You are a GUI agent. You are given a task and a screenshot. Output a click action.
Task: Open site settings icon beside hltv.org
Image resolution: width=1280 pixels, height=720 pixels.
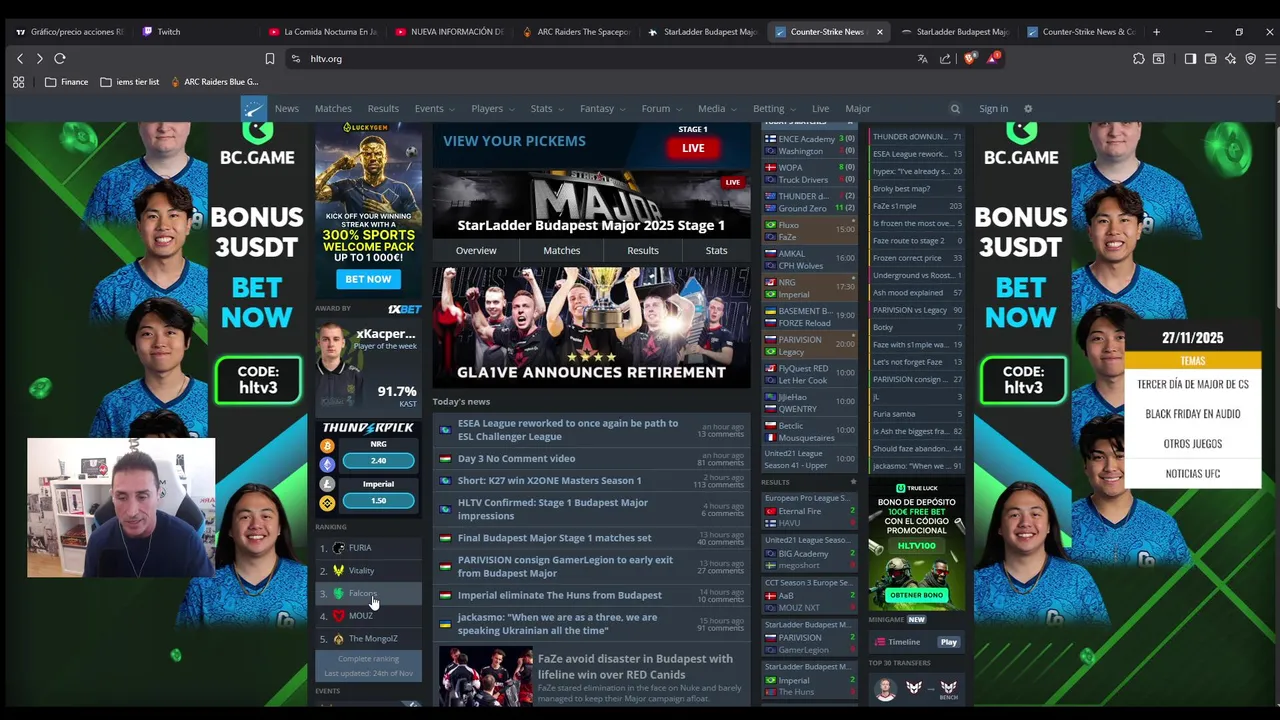295,59
